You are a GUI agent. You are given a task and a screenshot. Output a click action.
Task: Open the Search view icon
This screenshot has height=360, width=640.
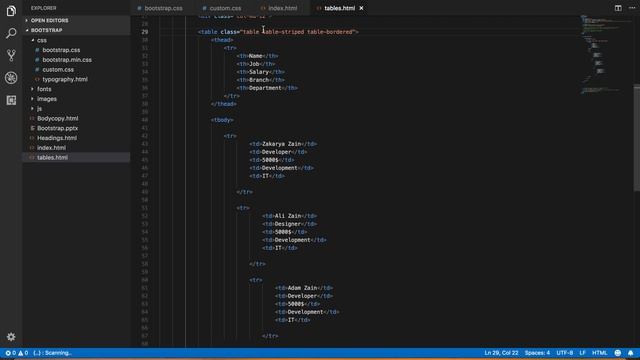tap(11, 33)
